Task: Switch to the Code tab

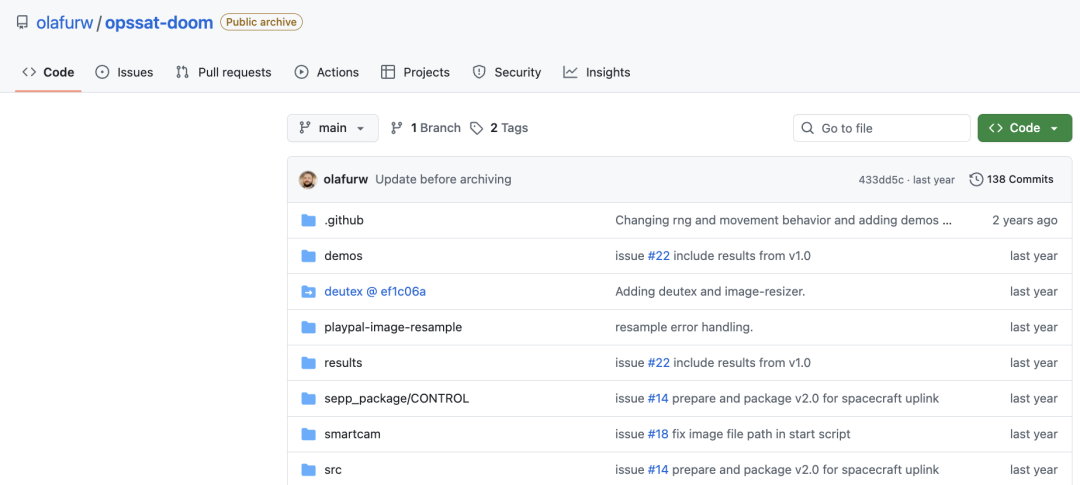Action: pos(48,72)
